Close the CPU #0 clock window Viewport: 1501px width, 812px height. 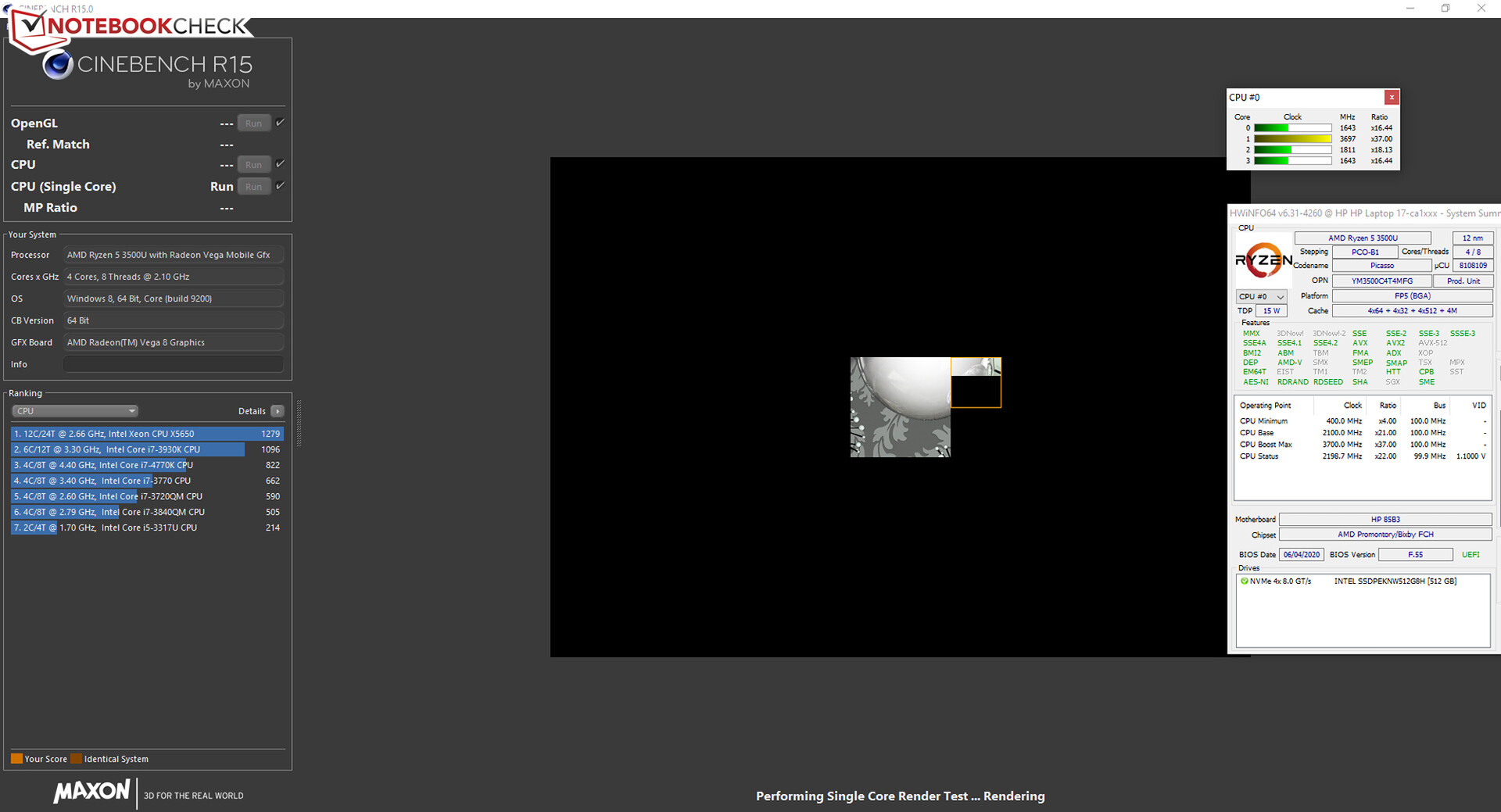1391,98
